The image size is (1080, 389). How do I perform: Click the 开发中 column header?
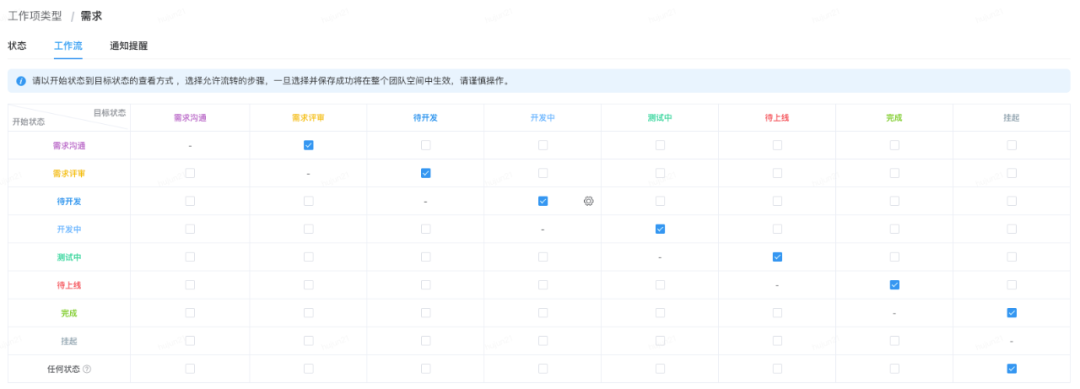[x=543, y=118]
